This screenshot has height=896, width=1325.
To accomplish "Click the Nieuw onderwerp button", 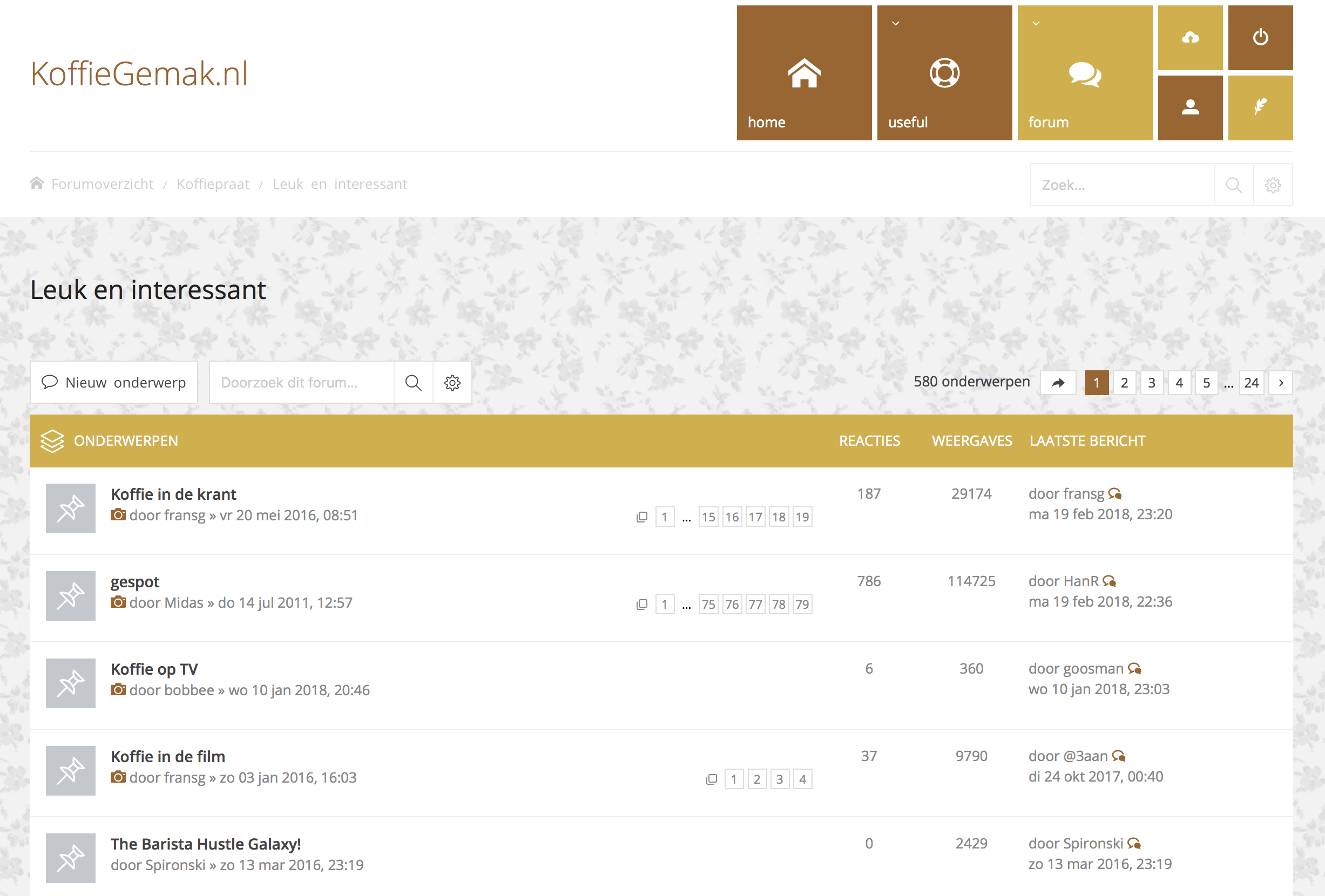I will (114, 383).
